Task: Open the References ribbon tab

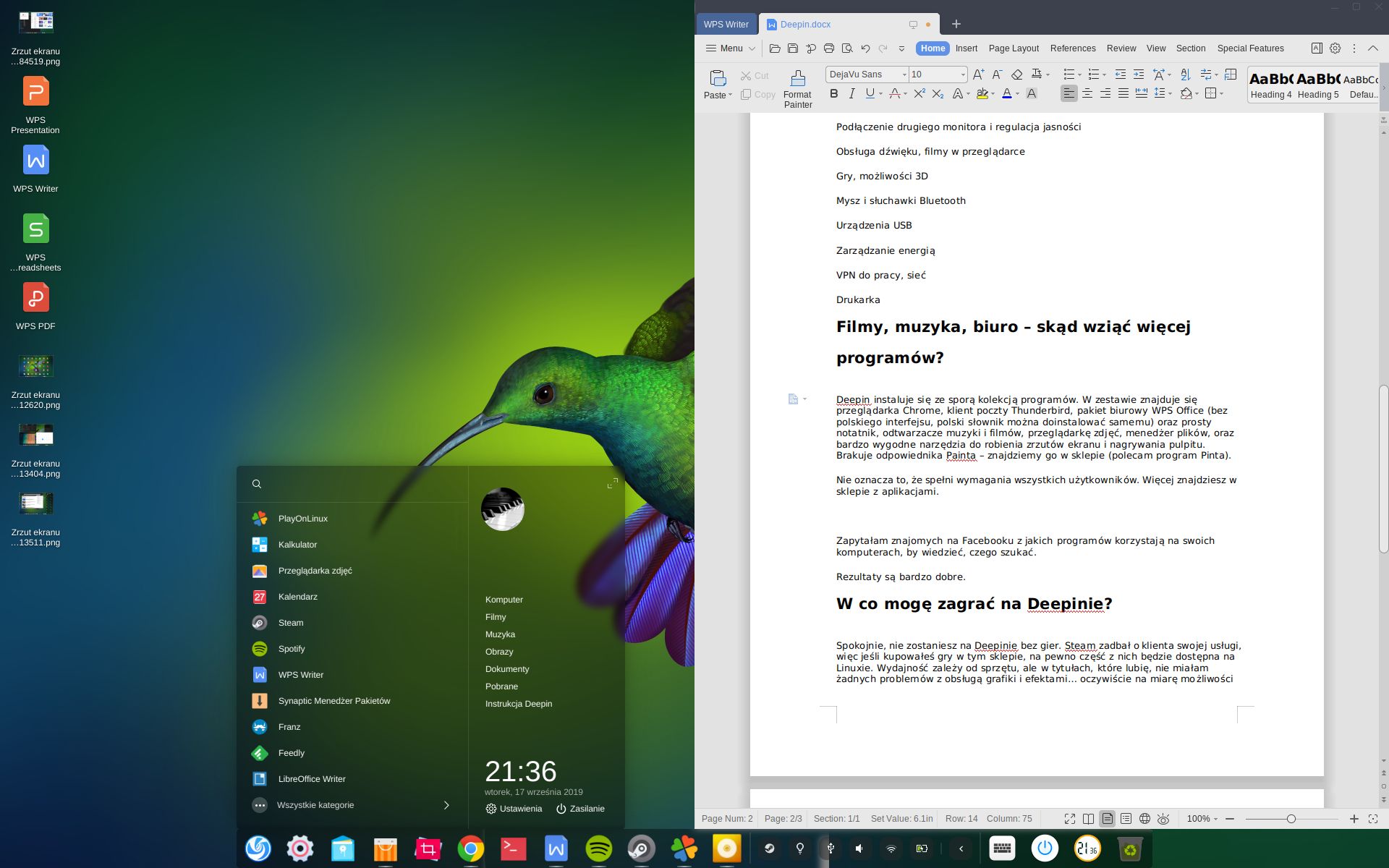Action: pos(1073,48)
